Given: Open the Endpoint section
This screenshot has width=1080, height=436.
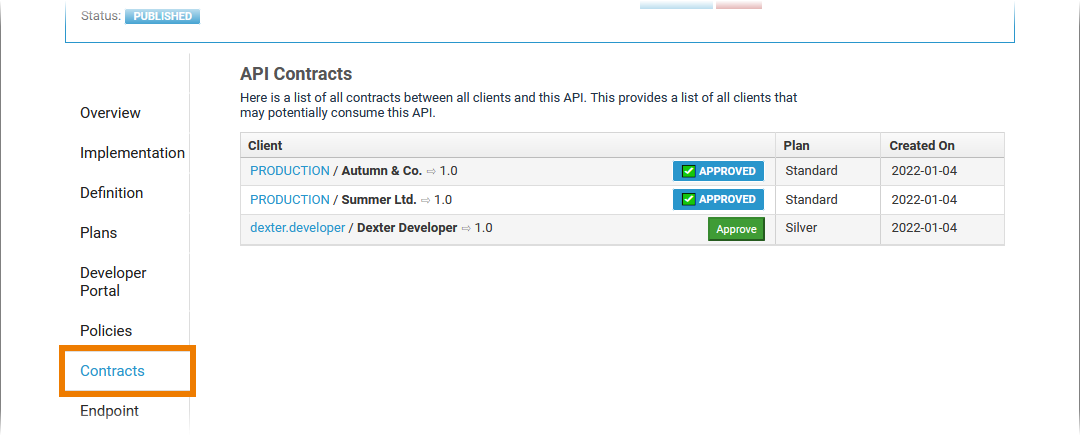Looking at the screenshot, I should click(x=109, y=411).
